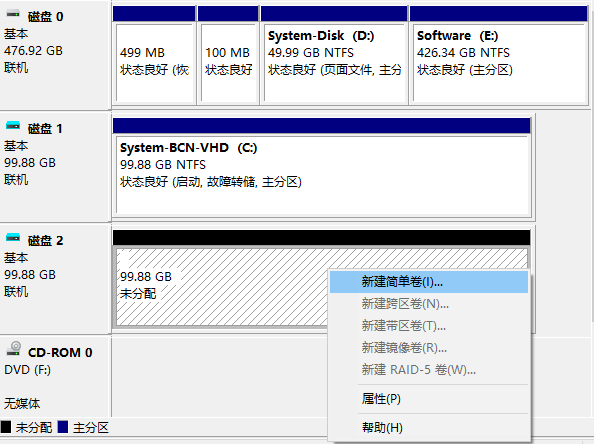The image size is (594, 444).
Task: Click the 99.88 GB size under 磁盘 1
Action: coord(30,163)
